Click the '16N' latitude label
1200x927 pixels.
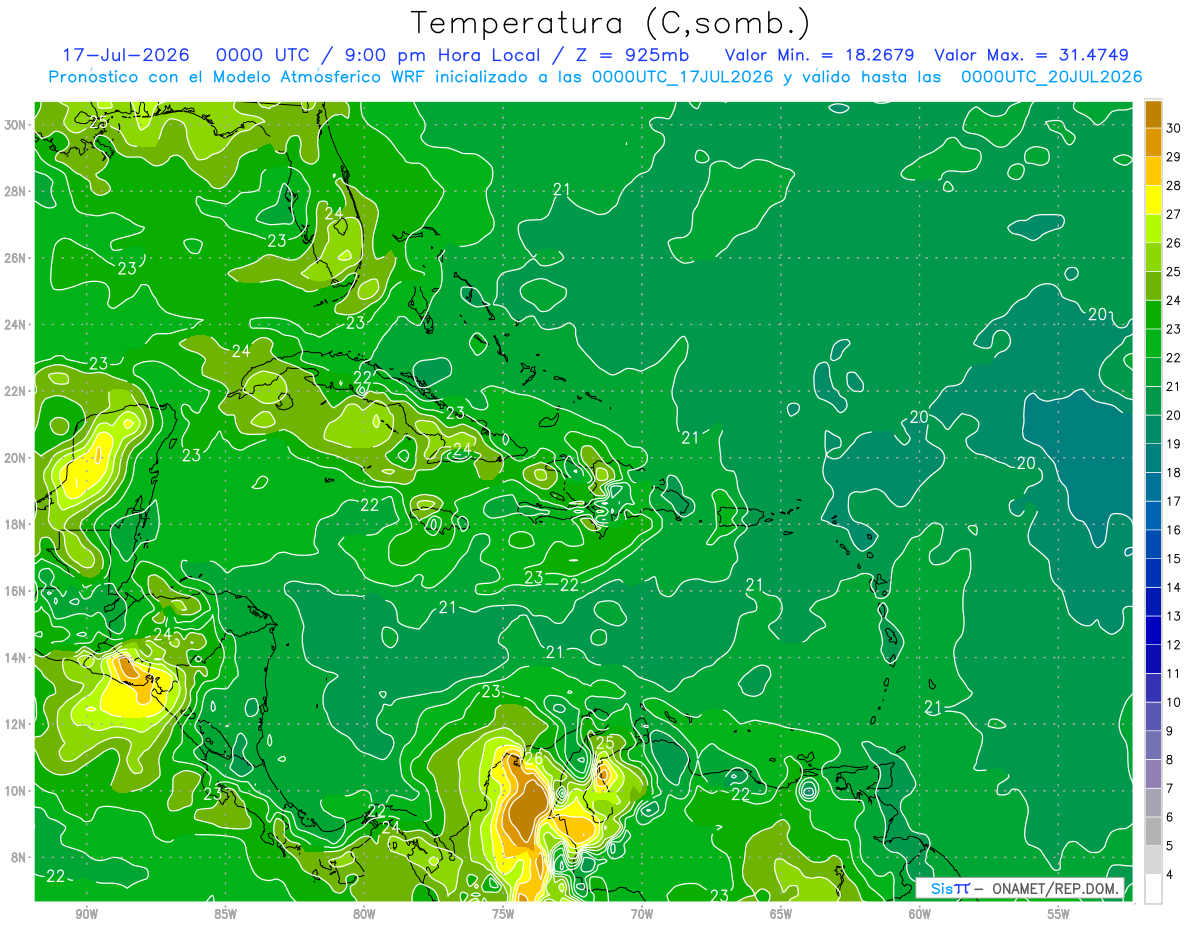[15, 591]
